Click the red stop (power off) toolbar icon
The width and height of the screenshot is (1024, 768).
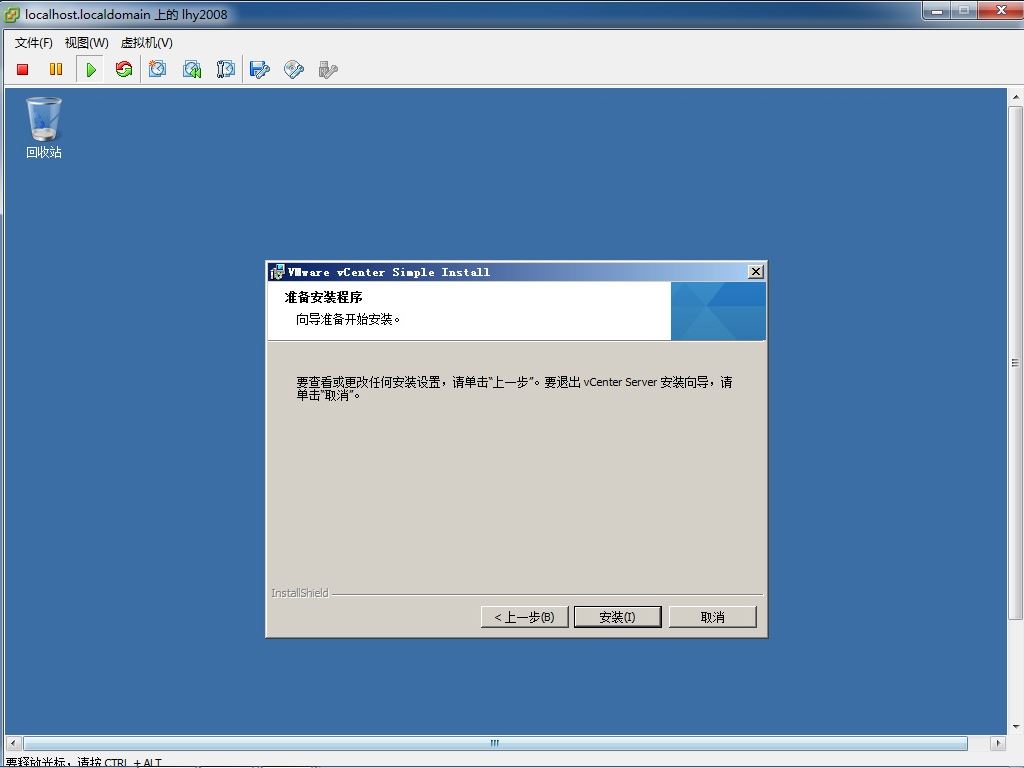pyautogui.click(x=23, y=69)
